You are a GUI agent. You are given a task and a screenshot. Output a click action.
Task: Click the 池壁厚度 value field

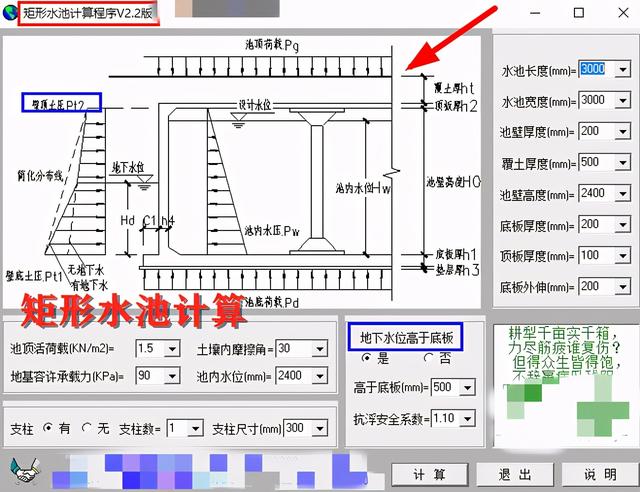[x=597, y=131]
